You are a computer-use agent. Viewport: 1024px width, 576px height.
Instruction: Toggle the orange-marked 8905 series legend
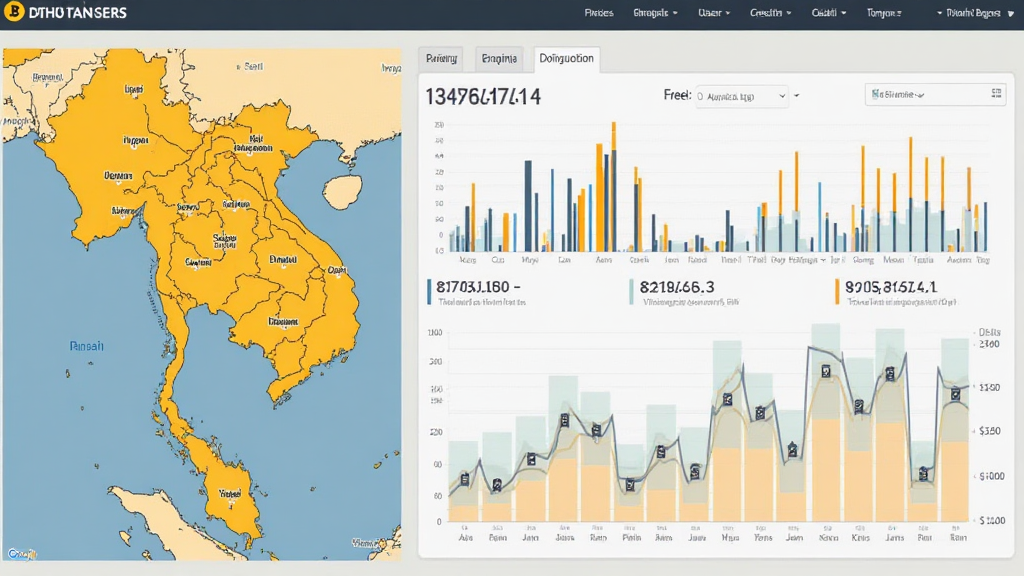click(890, 287)
